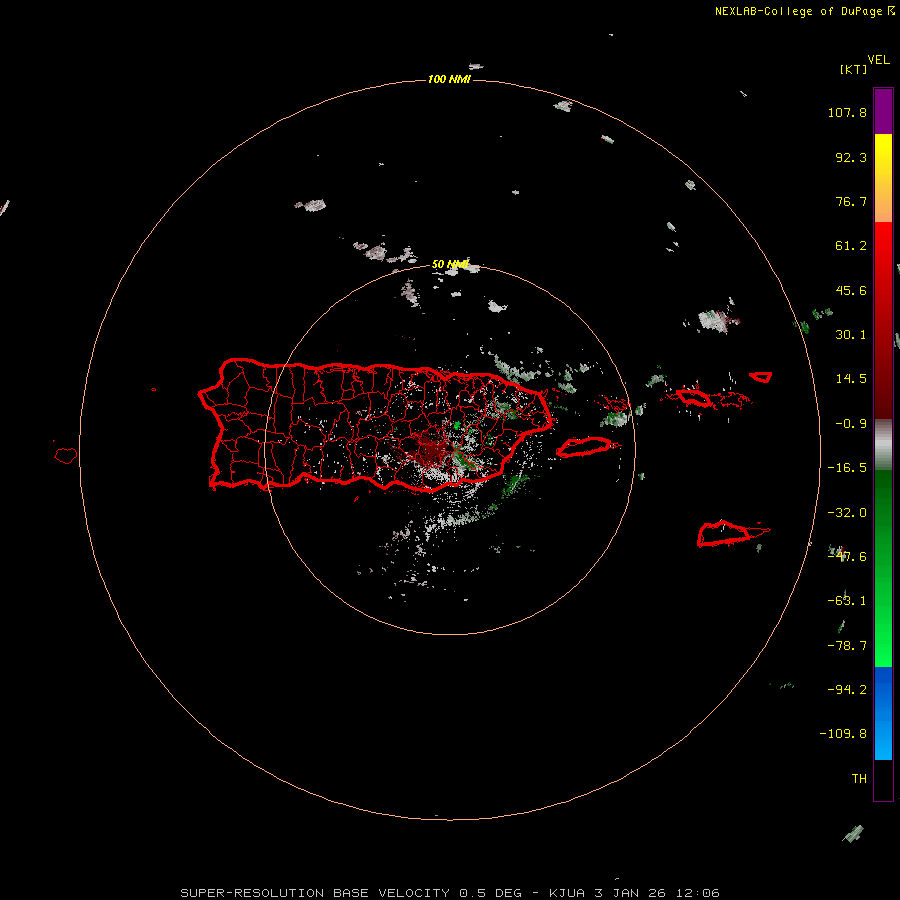Select the 14.5 velocity scale value
Image resolution: width=900 pixels, height=900 pixels.
851,379
